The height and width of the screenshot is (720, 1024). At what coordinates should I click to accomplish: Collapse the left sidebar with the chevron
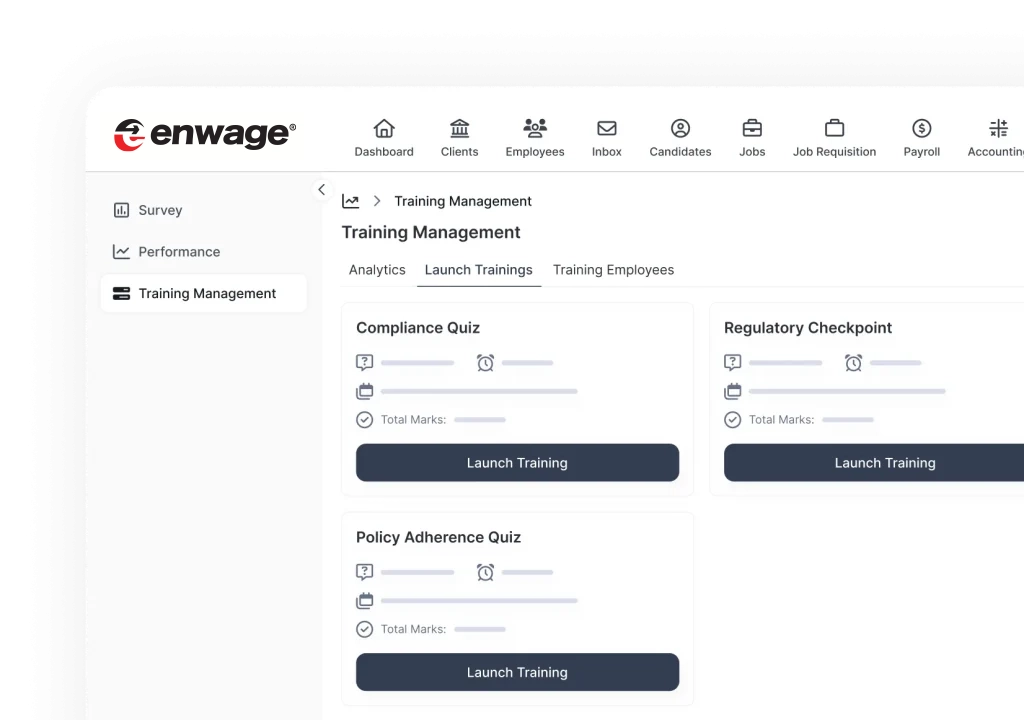pos(321,189)
